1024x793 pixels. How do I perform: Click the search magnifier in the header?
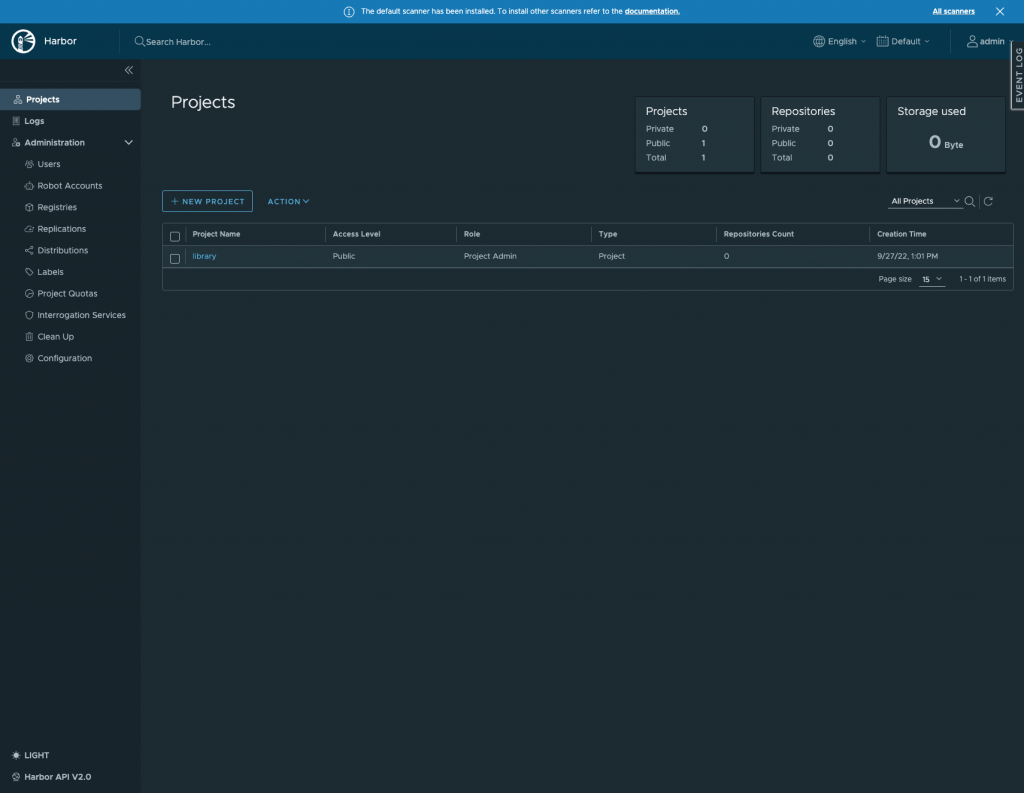tap(139, 41)
